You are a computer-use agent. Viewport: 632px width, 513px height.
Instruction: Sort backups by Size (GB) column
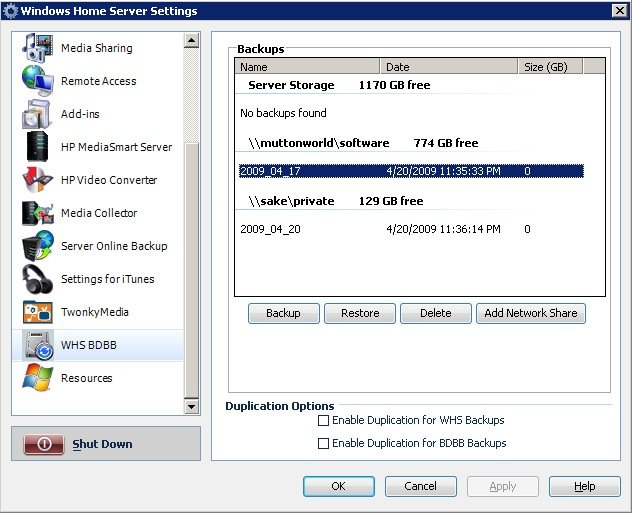point(551,66)
